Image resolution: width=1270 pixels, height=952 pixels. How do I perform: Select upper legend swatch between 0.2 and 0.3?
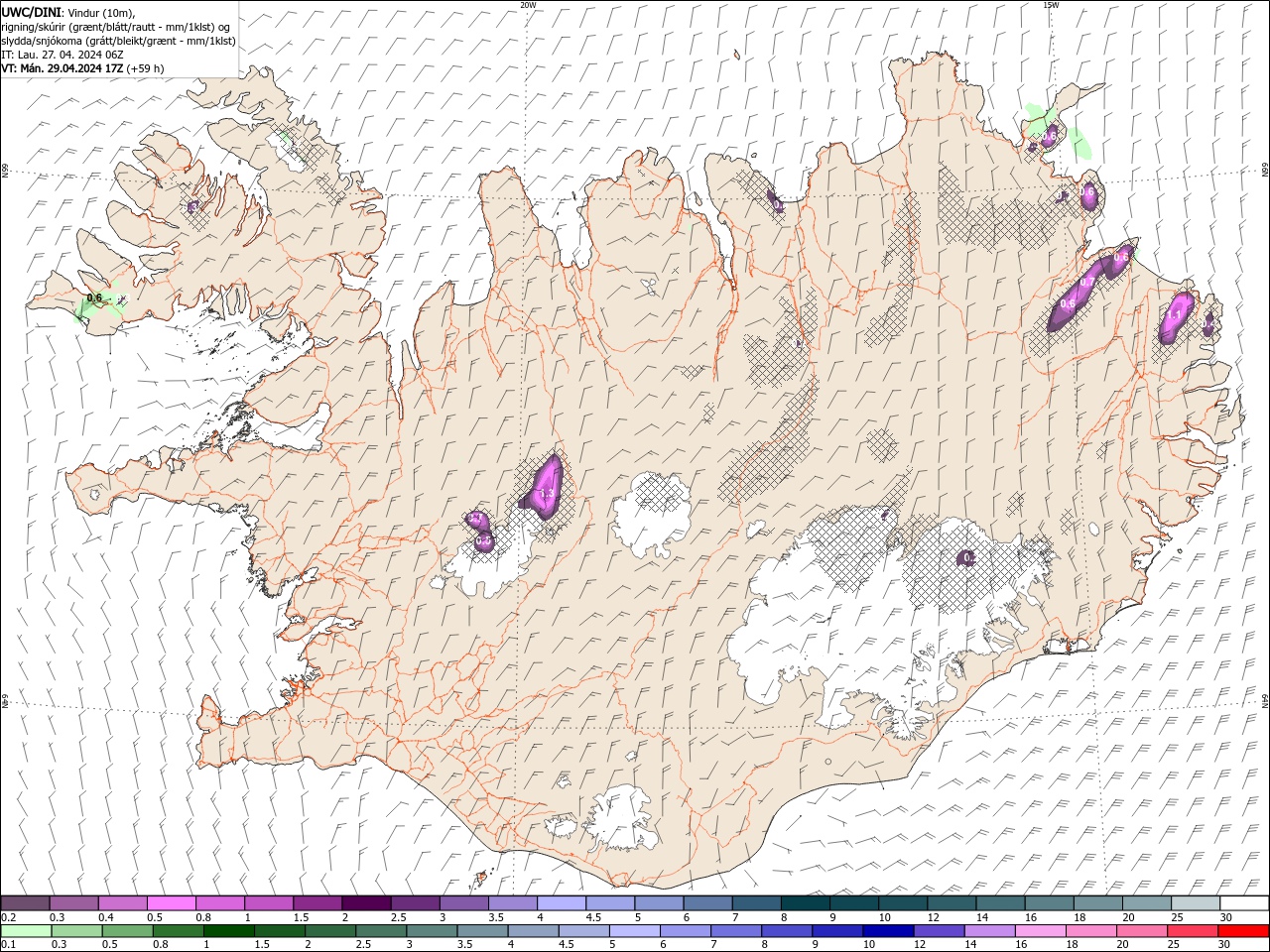click(25, 903)
